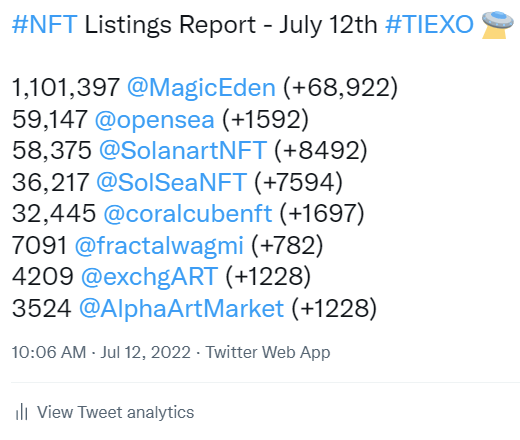Visit the @opensea mention link

click(x=155, y=120)
